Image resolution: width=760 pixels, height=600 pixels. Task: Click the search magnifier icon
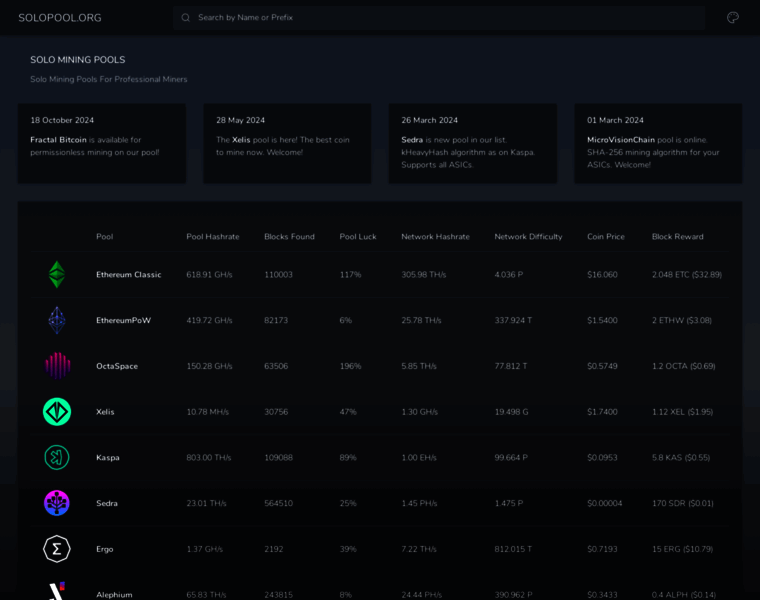coord(186,17)
